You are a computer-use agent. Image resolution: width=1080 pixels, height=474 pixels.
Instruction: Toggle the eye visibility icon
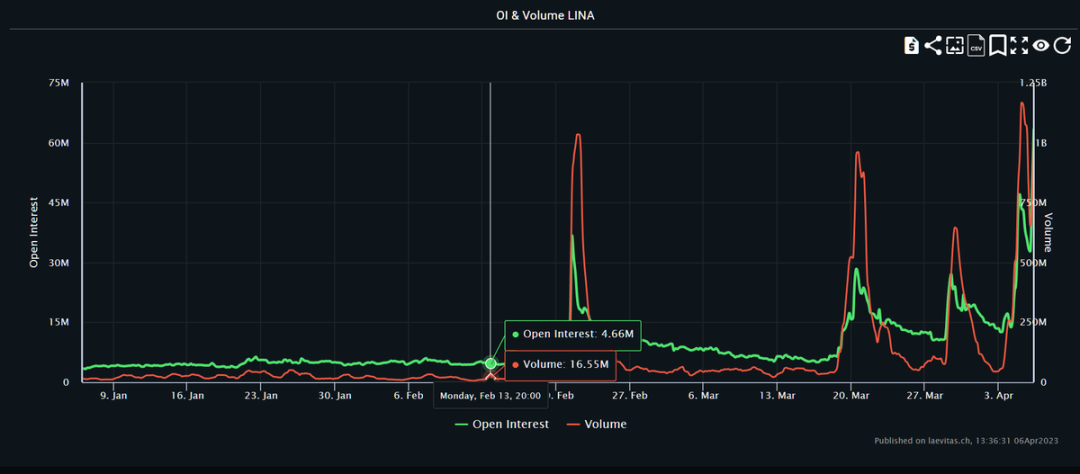coord(1041,45)
